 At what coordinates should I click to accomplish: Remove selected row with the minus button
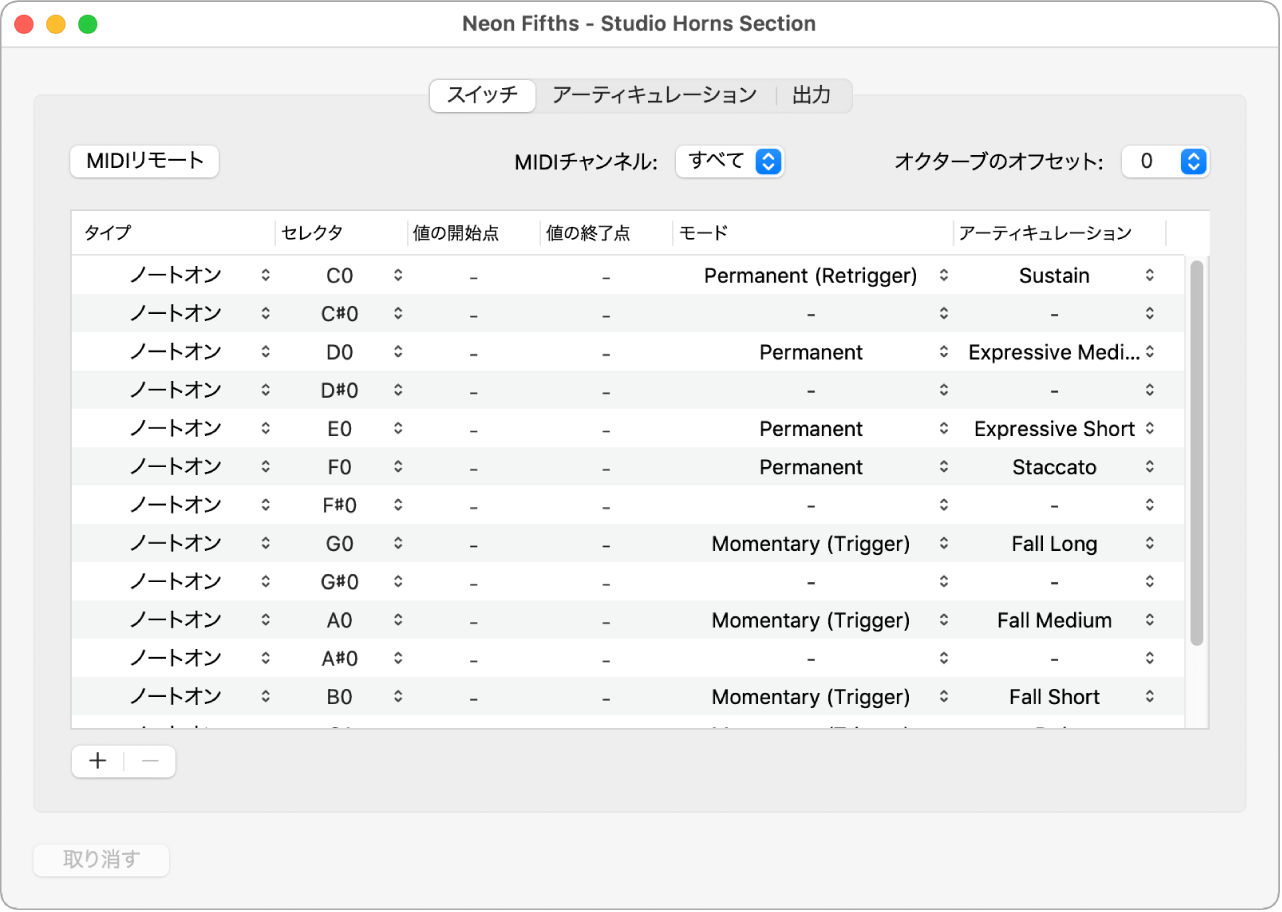click(x=150, y=760)
